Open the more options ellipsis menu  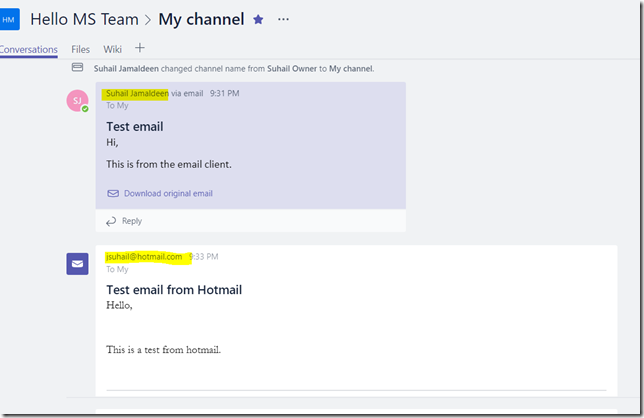(283, 19)
